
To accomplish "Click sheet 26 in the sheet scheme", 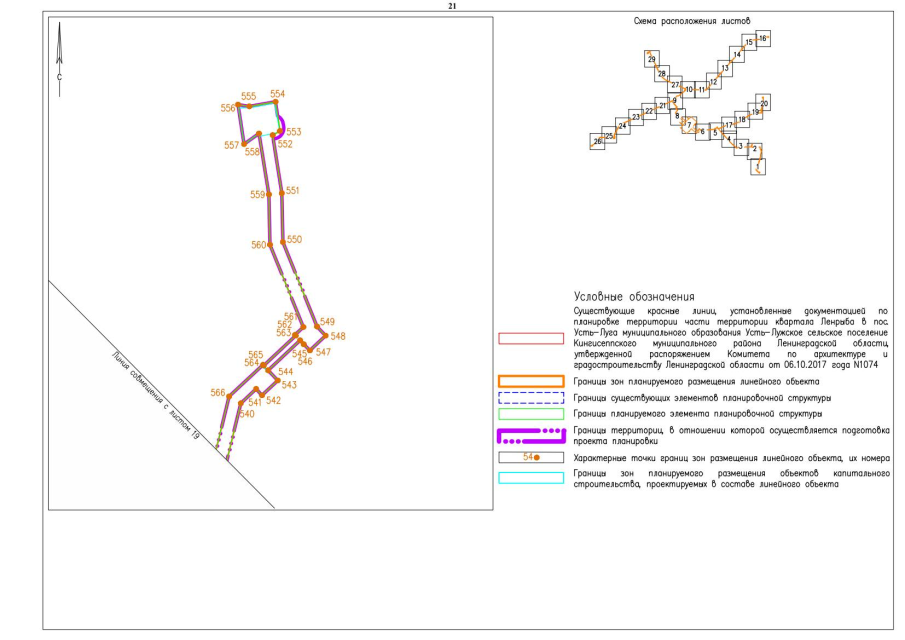I will (x=598, y=142).
